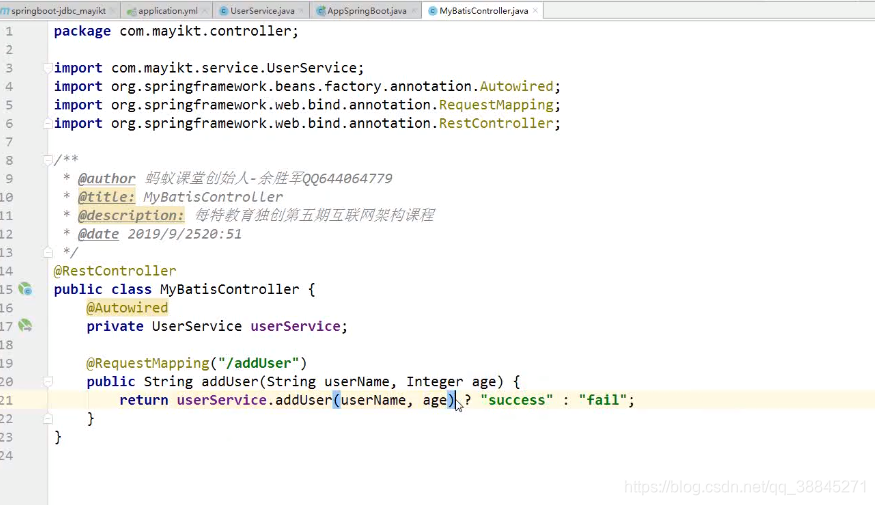The width and height of the screenshot is (875, 505).
Task: Click the runnable class icon on AppSpringBoot.java tab
Action: (321, 11)
